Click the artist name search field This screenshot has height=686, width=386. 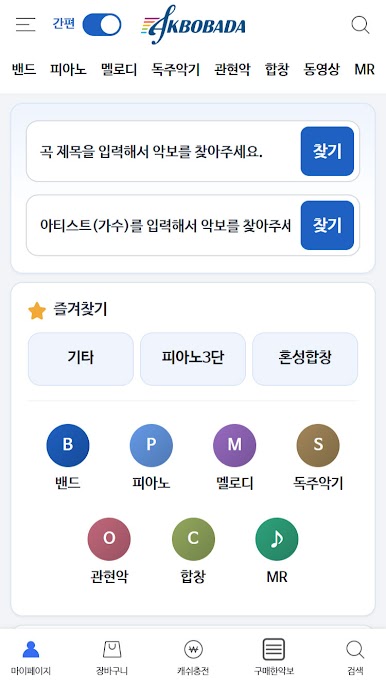tap(164, 225)
